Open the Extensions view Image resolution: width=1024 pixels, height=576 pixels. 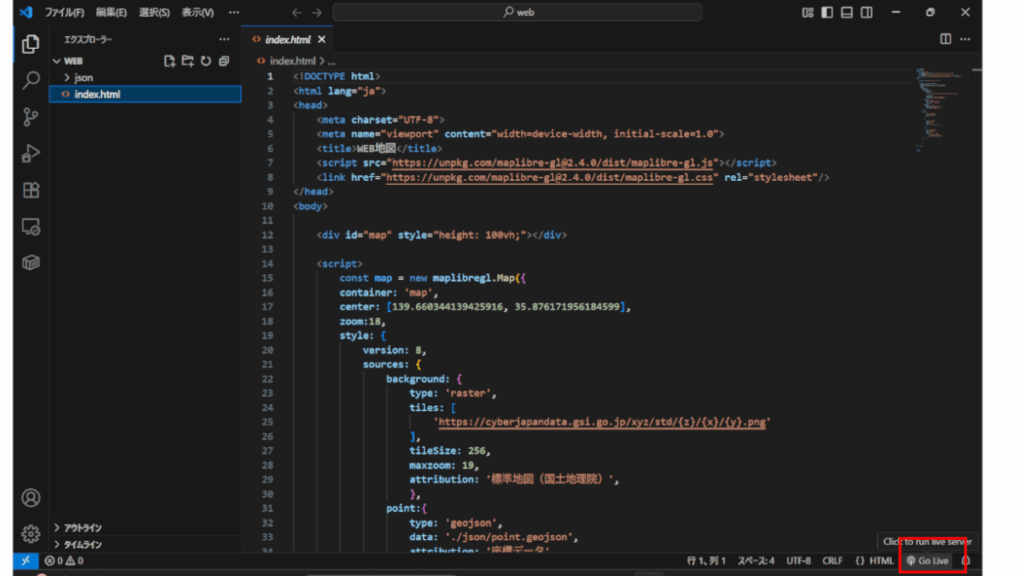coord(31,190)
